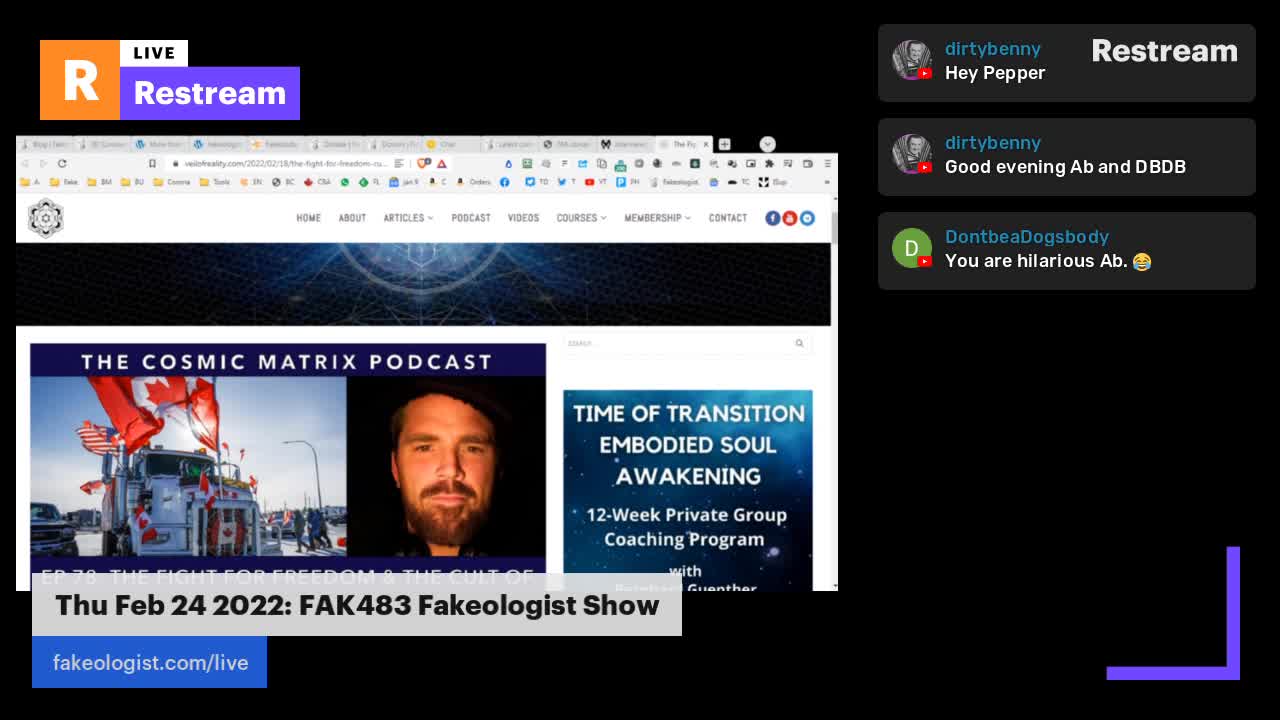Open the YouTube VT bookmark
Viewport: 1280px width, 720px height.
597,182
